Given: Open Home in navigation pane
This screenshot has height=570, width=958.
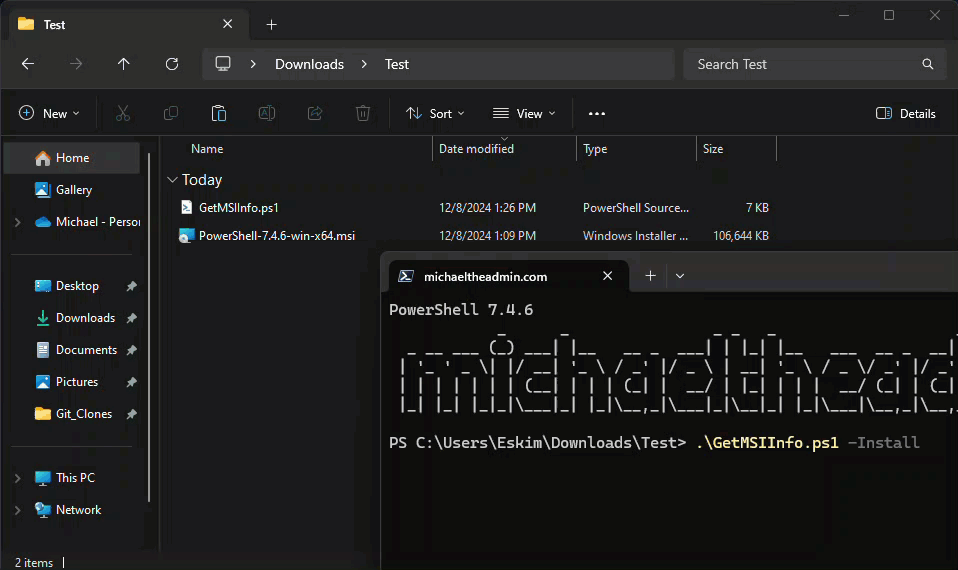Looking at the screenshot, I should click(72, 158).
